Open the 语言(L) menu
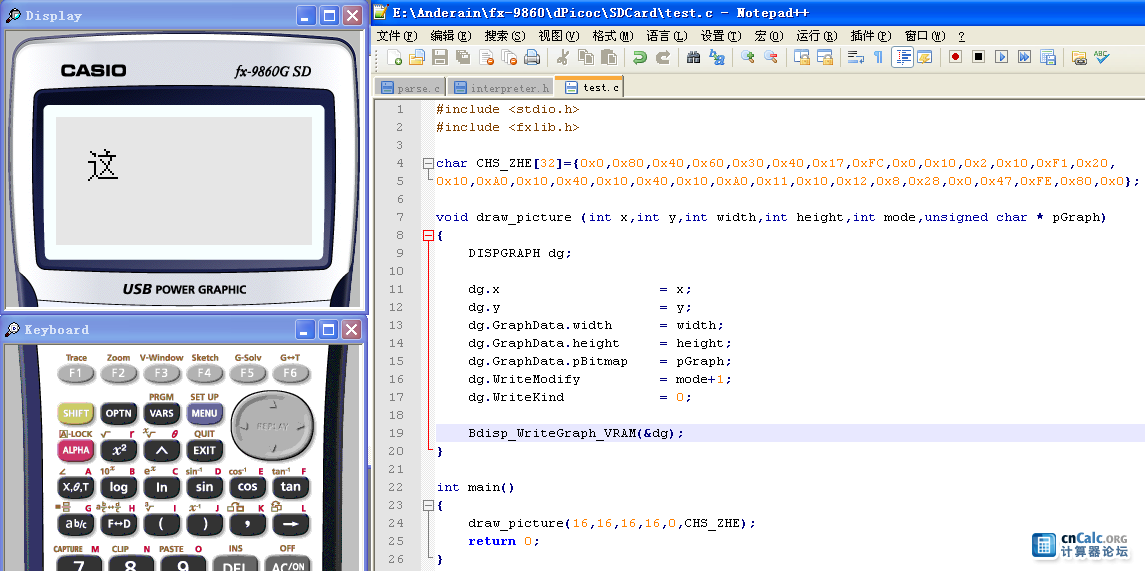This screenshot has height=571, width=1145. [667, 35]
